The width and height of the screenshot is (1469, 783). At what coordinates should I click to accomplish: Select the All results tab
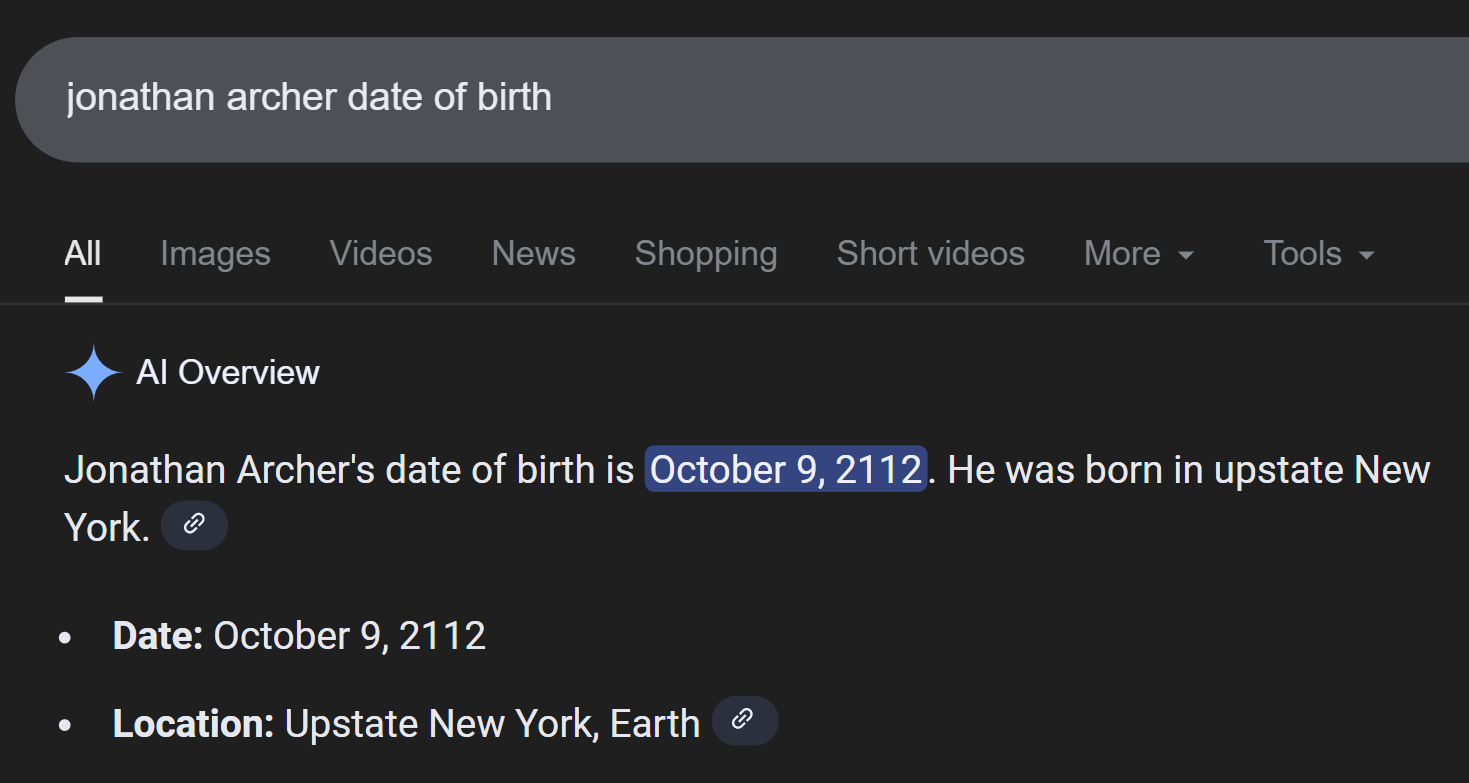(83, 254)
